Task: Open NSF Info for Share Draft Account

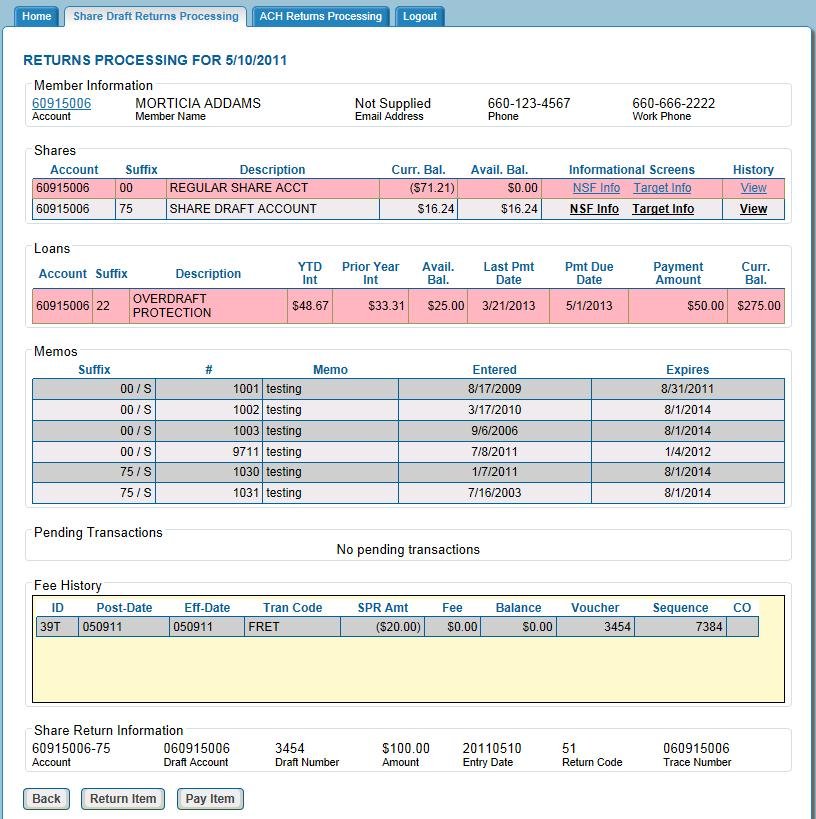Action: [594, 209]
